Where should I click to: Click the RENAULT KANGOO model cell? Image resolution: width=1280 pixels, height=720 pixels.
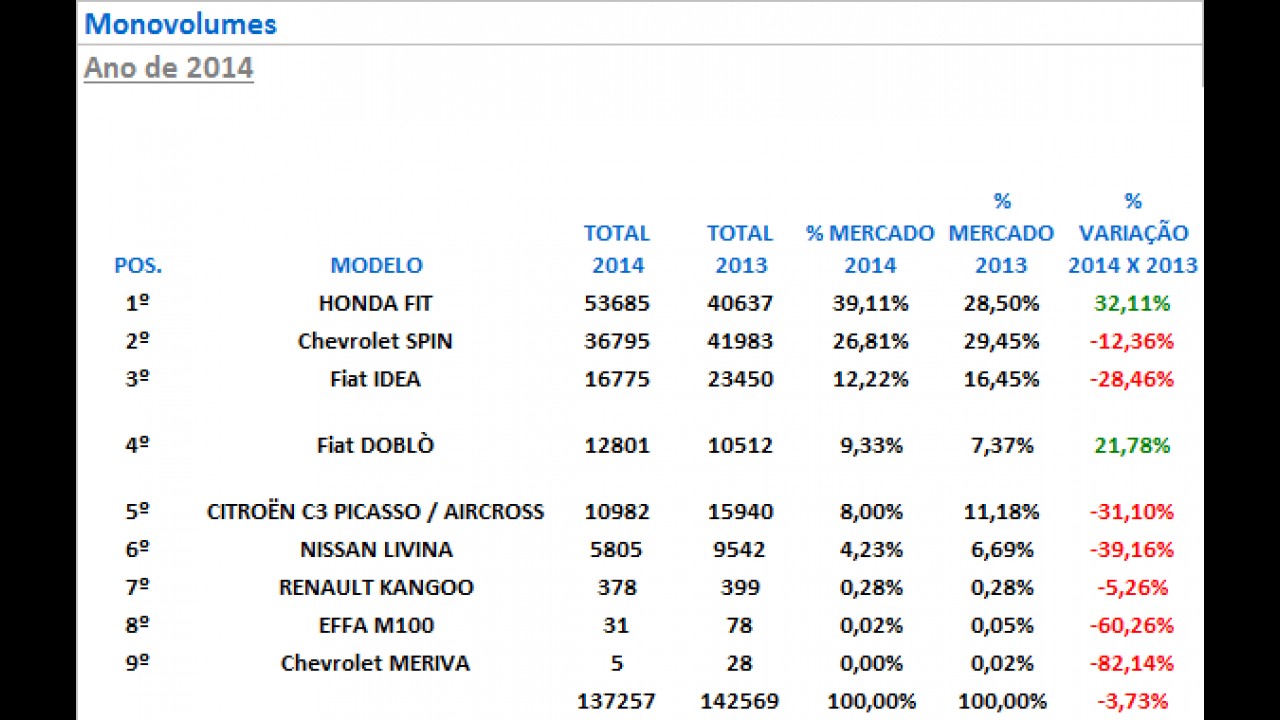coord(376,587)
